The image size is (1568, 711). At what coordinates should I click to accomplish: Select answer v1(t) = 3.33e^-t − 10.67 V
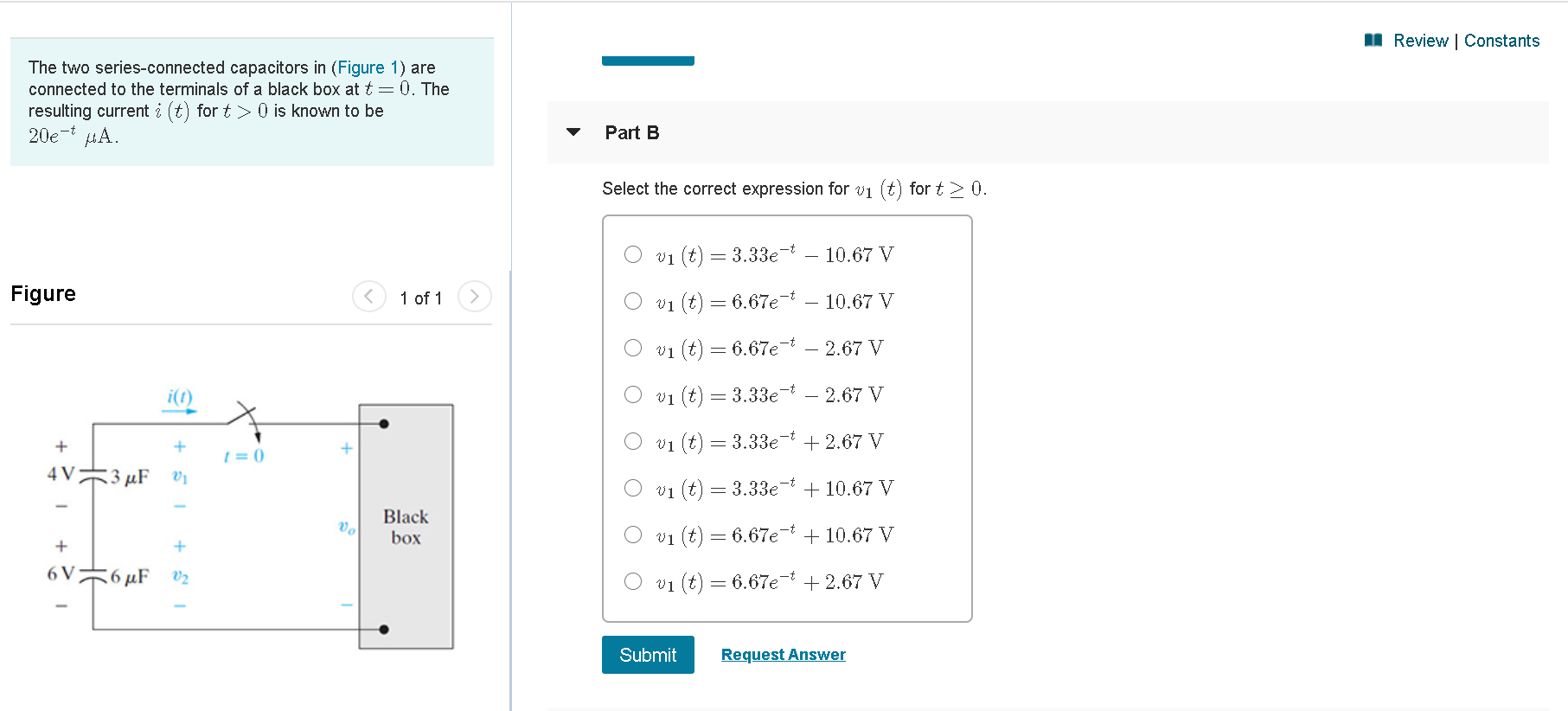tap(633, 254)
